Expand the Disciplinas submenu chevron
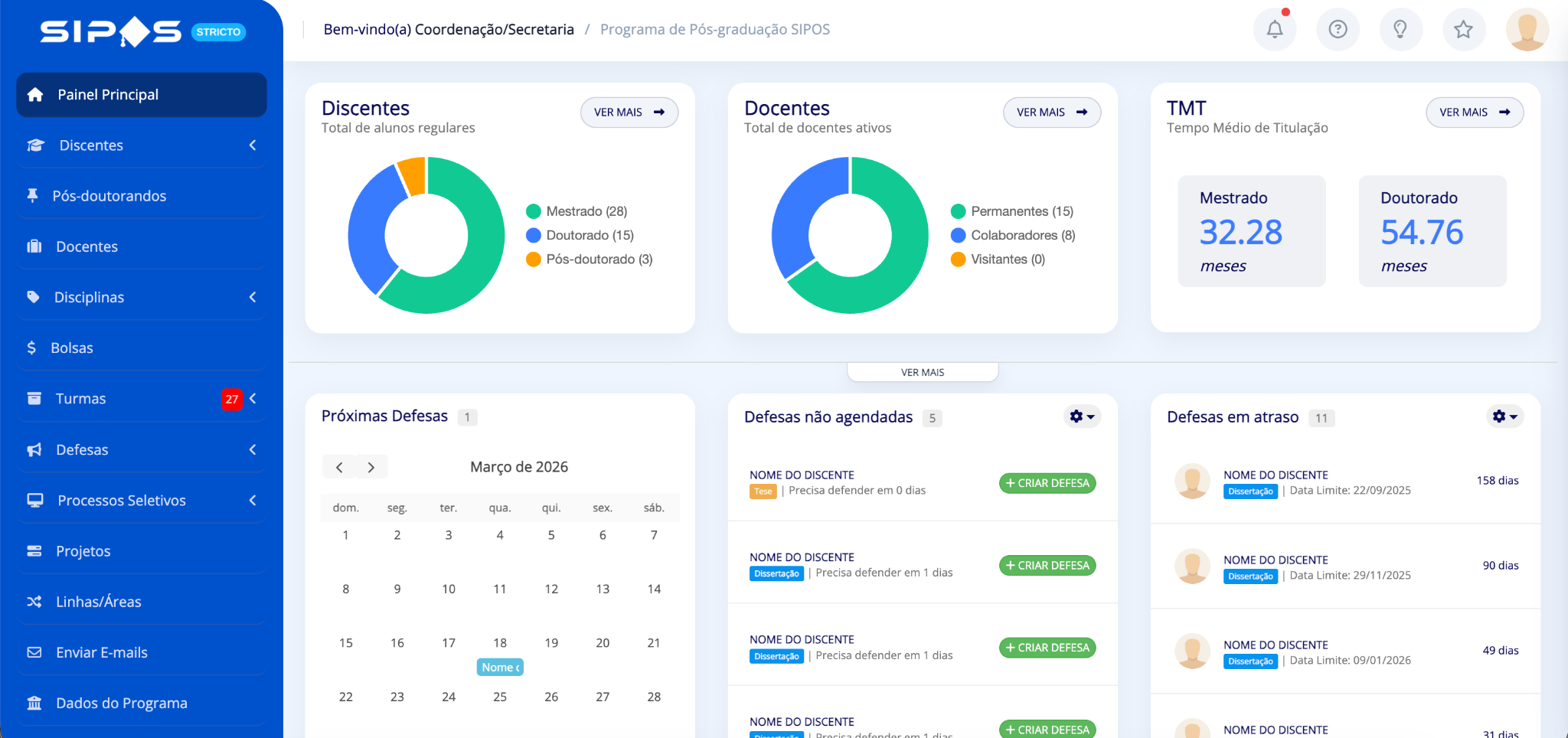The width and height of the screenshot is (1568, 738). click(253, 297)
